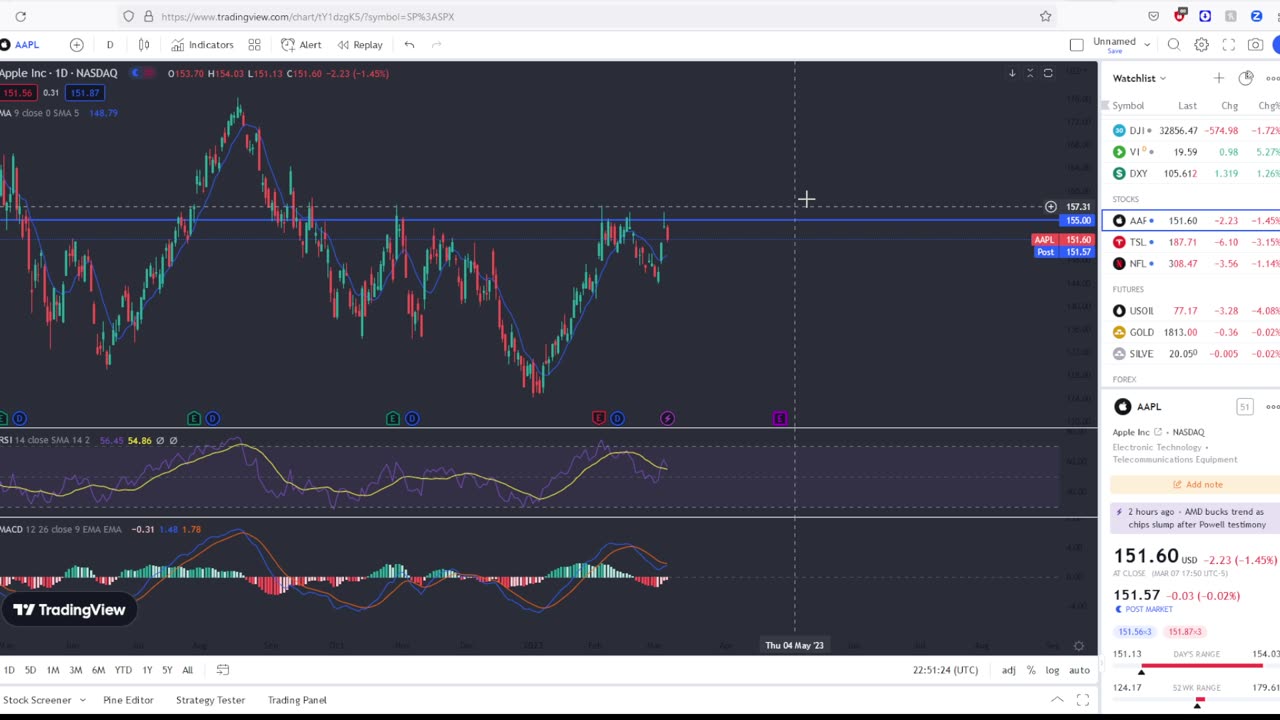The width and height of the screenshot is (1280, 720).
Task: Redo the last chart action
Action: click(x=437, y=45)
